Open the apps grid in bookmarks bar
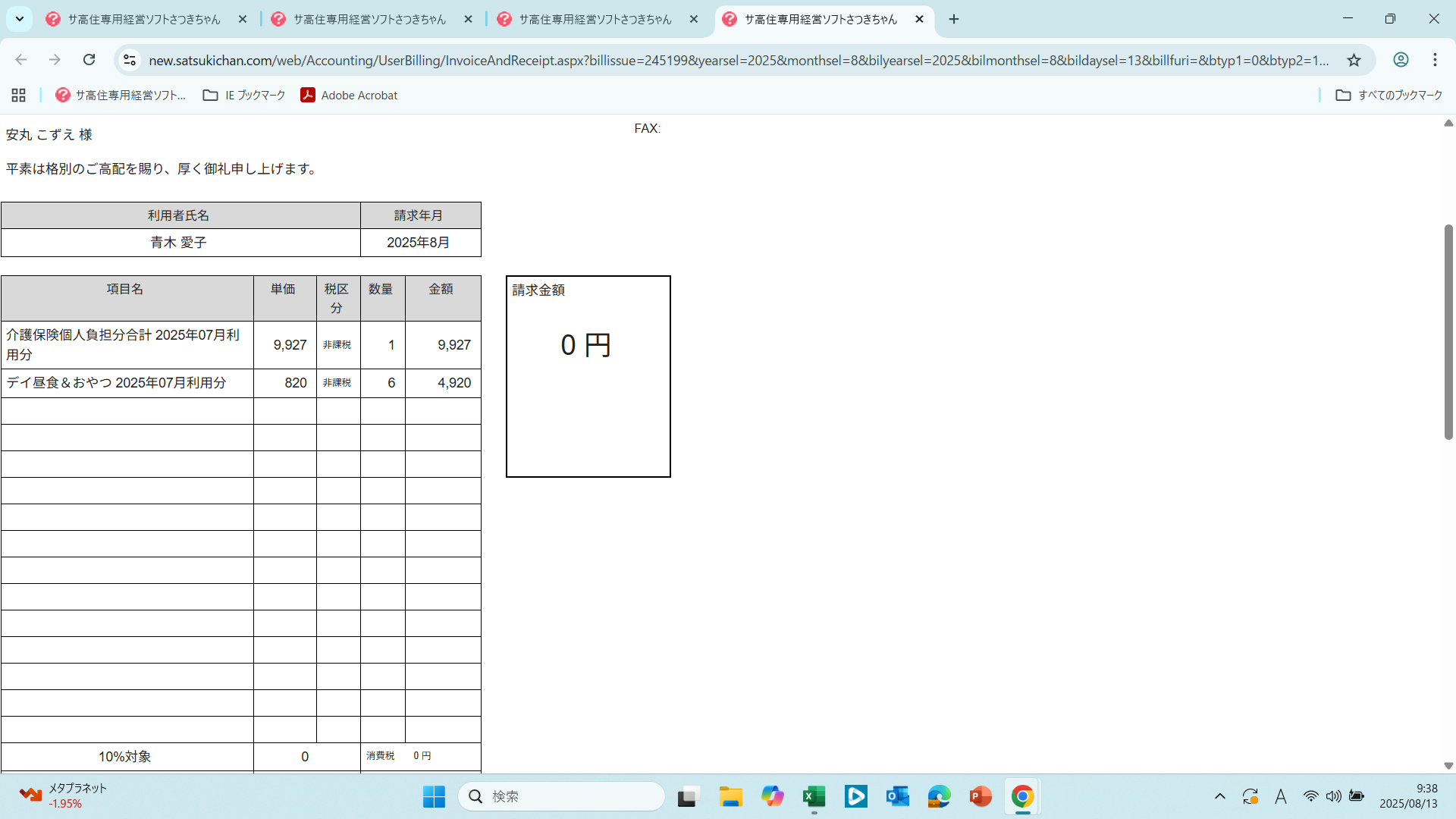This screenshot has width=1456, height=819. click(19, 95)
